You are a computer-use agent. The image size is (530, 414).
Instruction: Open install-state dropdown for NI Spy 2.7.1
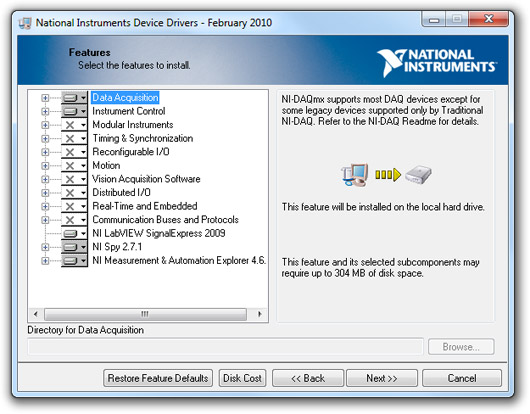tap(74, 247)
